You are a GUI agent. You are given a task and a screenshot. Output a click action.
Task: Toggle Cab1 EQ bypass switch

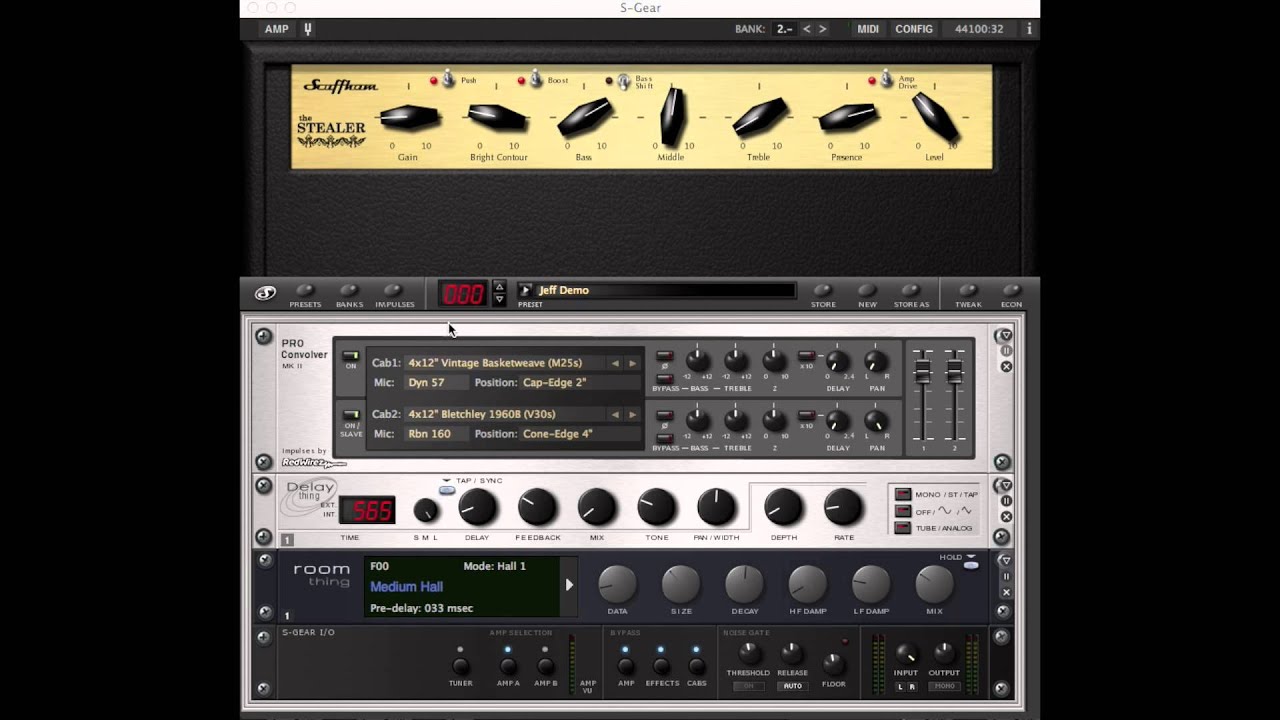(x=664, y=377)
